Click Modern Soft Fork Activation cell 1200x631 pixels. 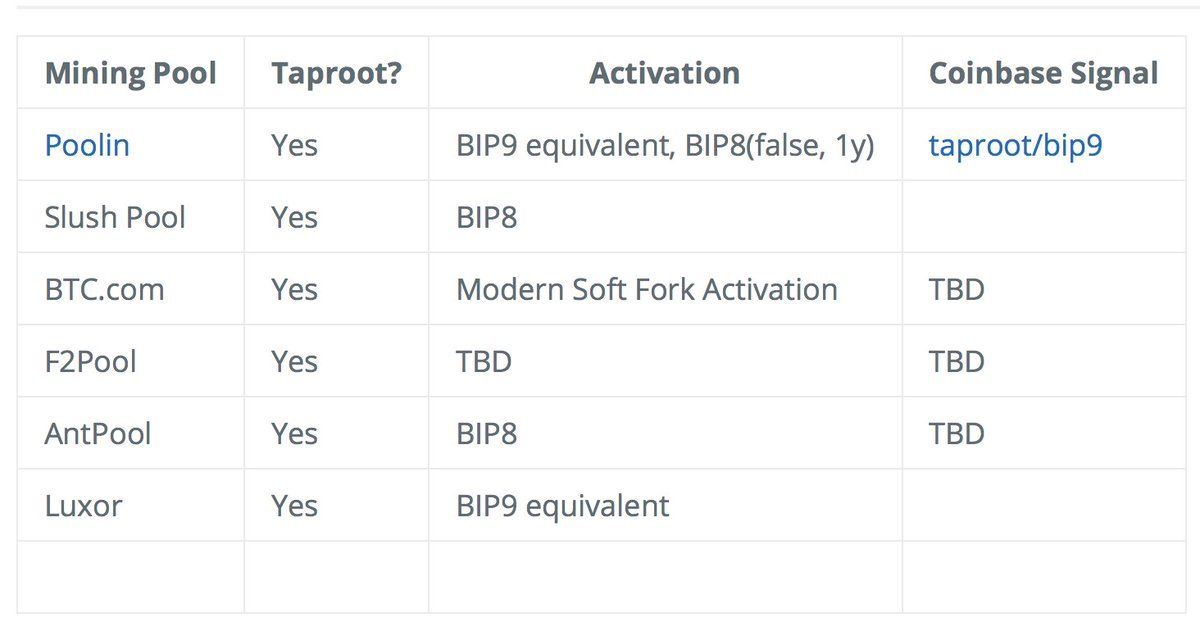(665, 289)
